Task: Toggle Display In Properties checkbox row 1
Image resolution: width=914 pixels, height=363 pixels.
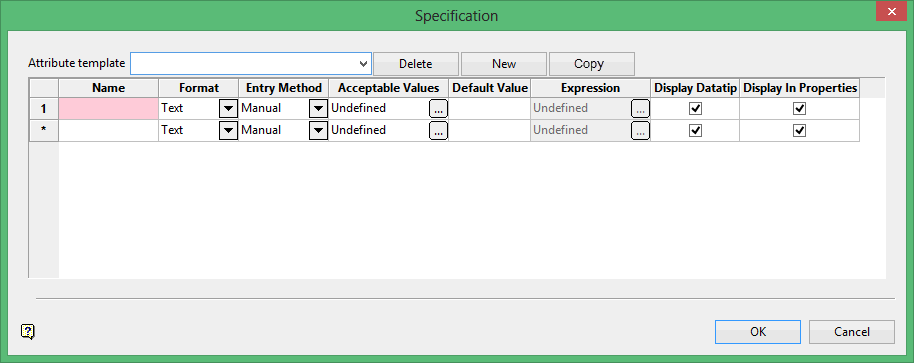Action: pos(800,108)
